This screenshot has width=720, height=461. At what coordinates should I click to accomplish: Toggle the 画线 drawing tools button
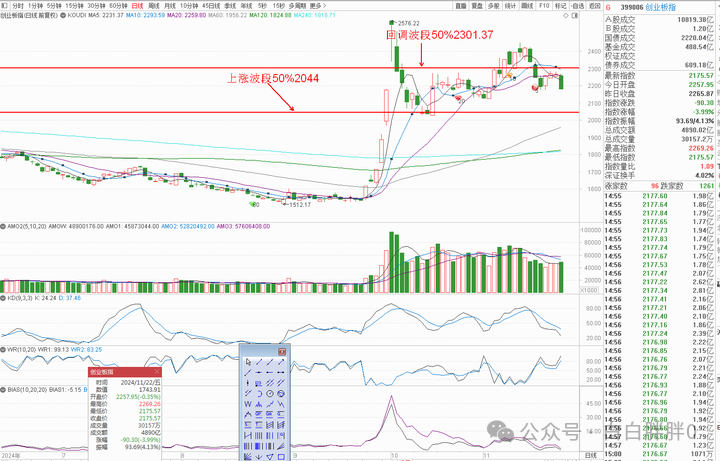point(527,6)
